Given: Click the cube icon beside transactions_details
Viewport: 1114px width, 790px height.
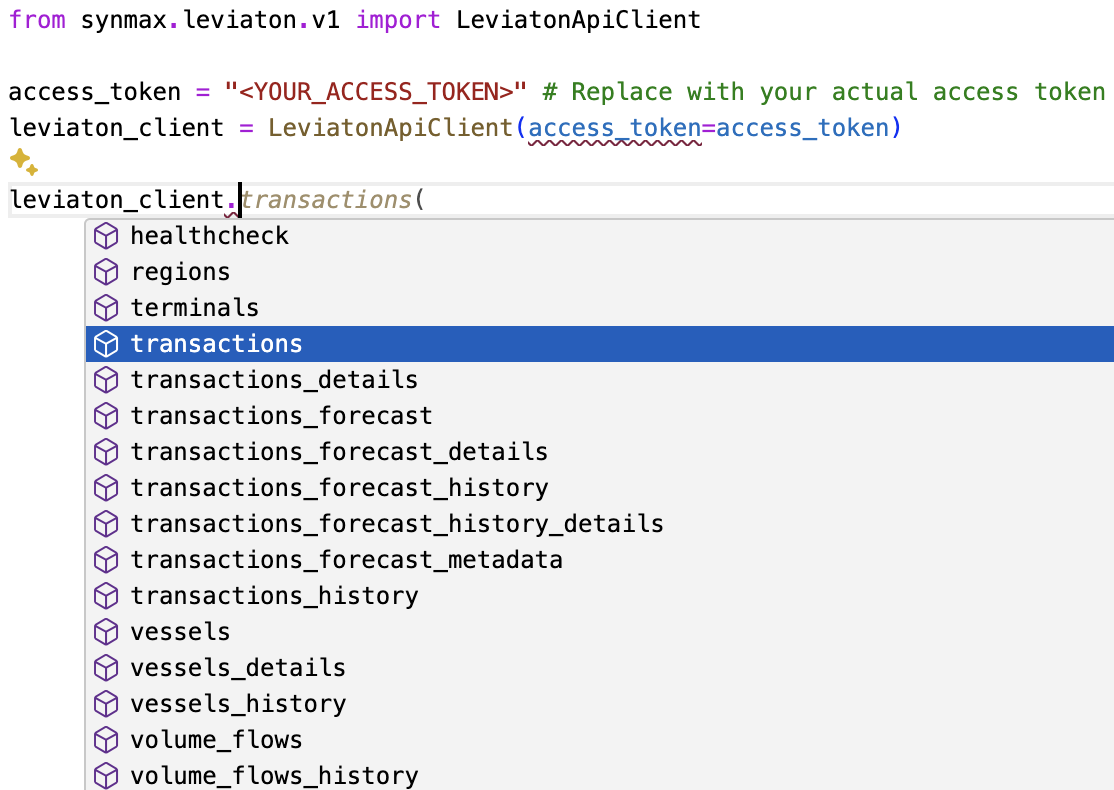Looking at the screenshot, I should pos(106,380).
